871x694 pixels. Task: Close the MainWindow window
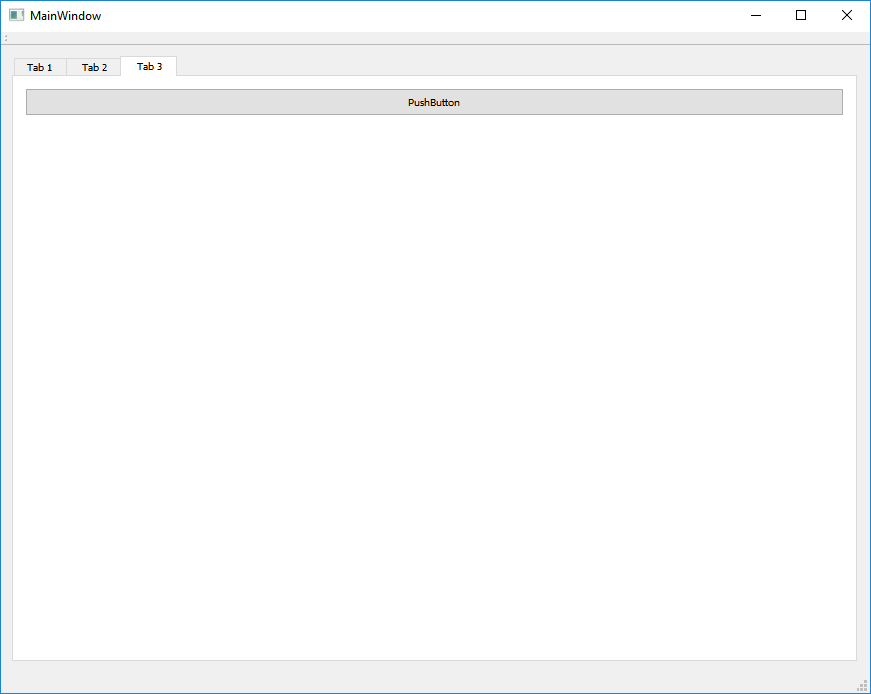pyautogui.click(x=847, y=16)
